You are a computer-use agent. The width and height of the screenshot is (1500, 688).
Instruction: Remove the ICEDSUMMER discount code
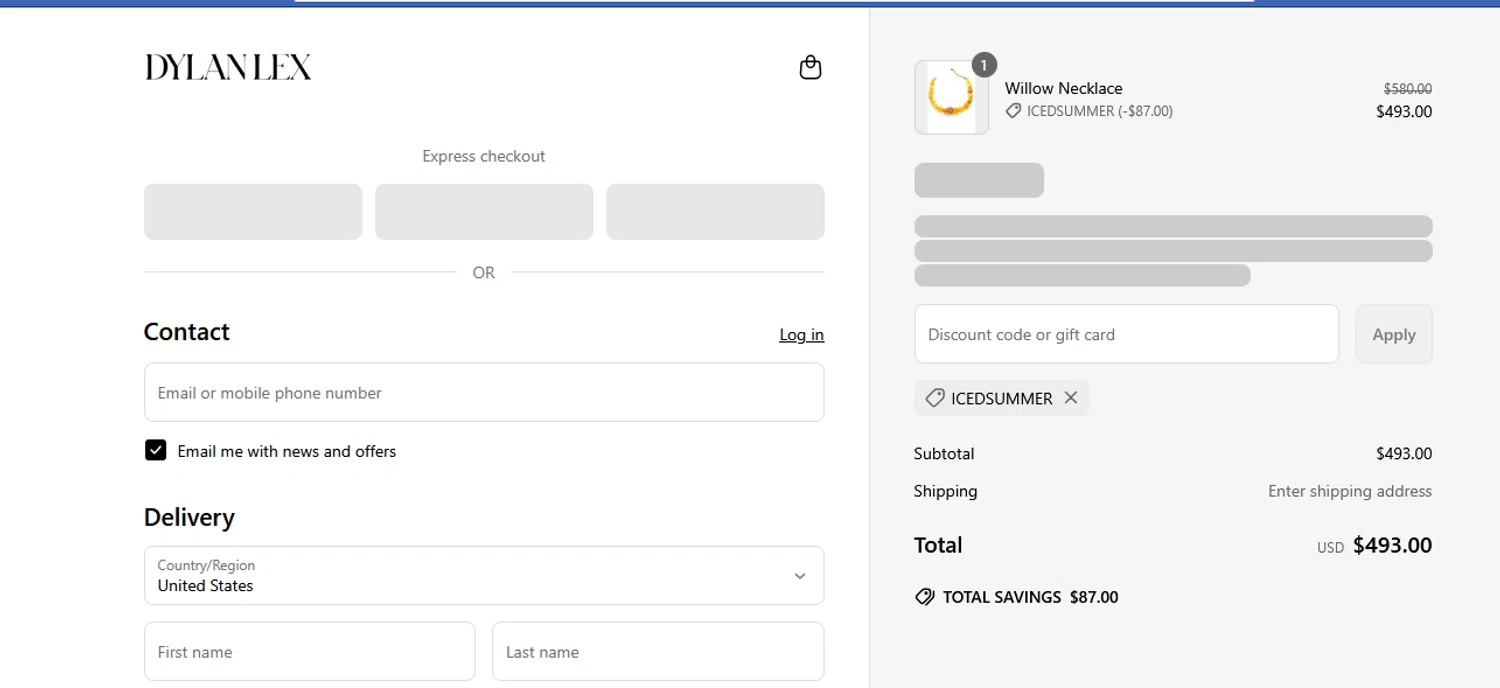coord(1071,398)
